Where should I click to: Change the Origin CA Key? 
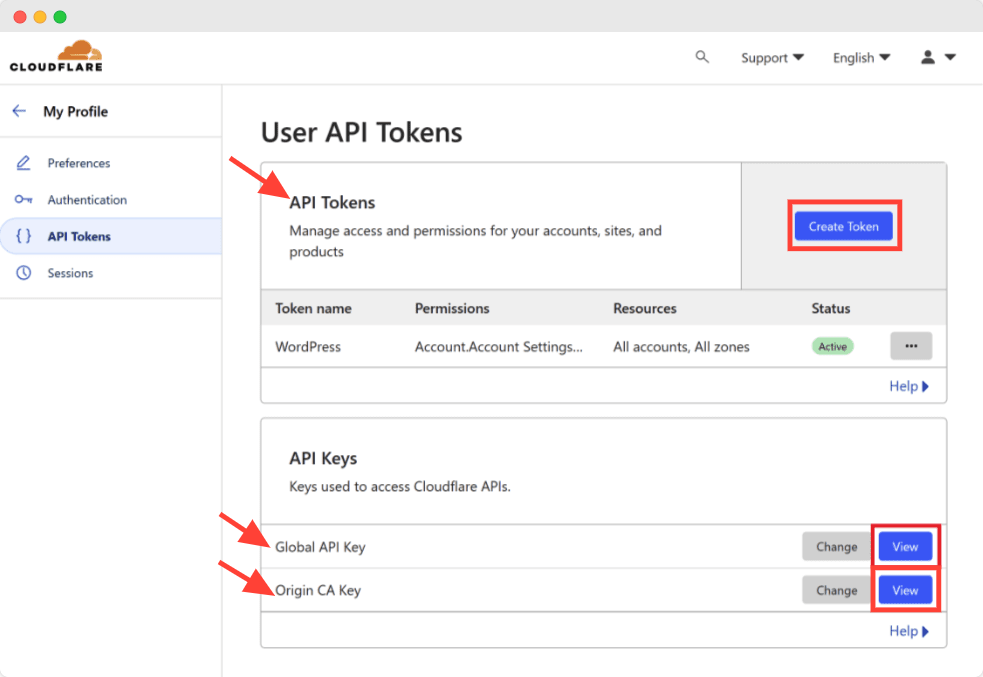tap(836, 590)
